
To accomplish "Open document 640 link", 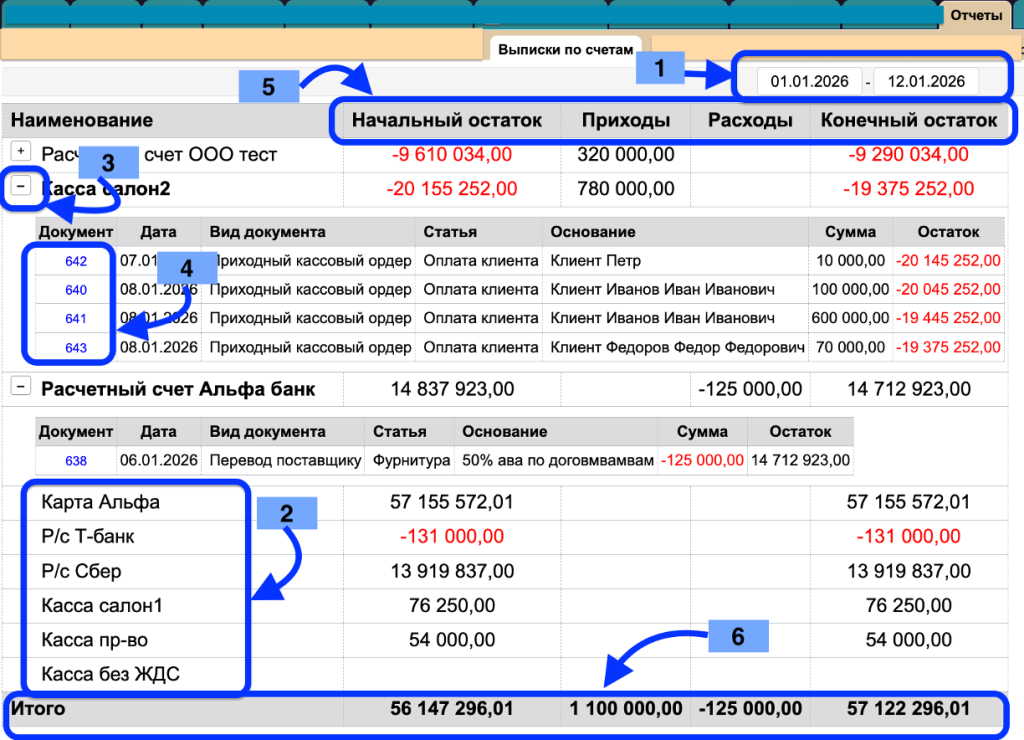I will tap(76, 291).
